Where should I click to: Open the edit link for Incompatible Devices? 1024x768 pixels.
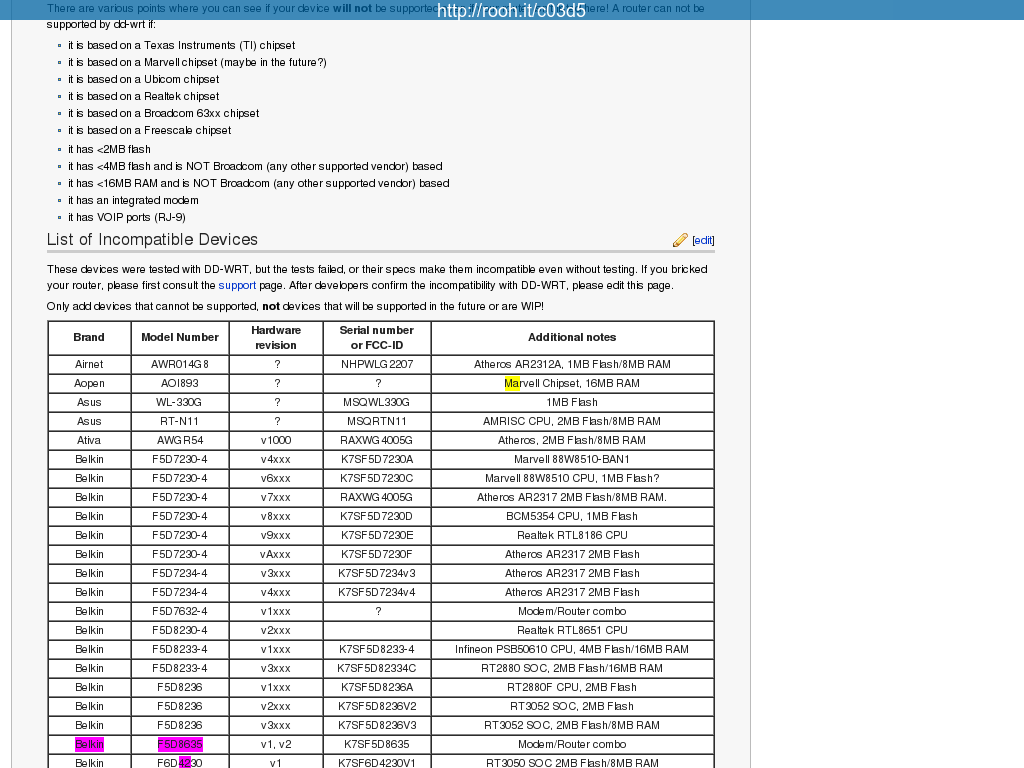point(703,240)
